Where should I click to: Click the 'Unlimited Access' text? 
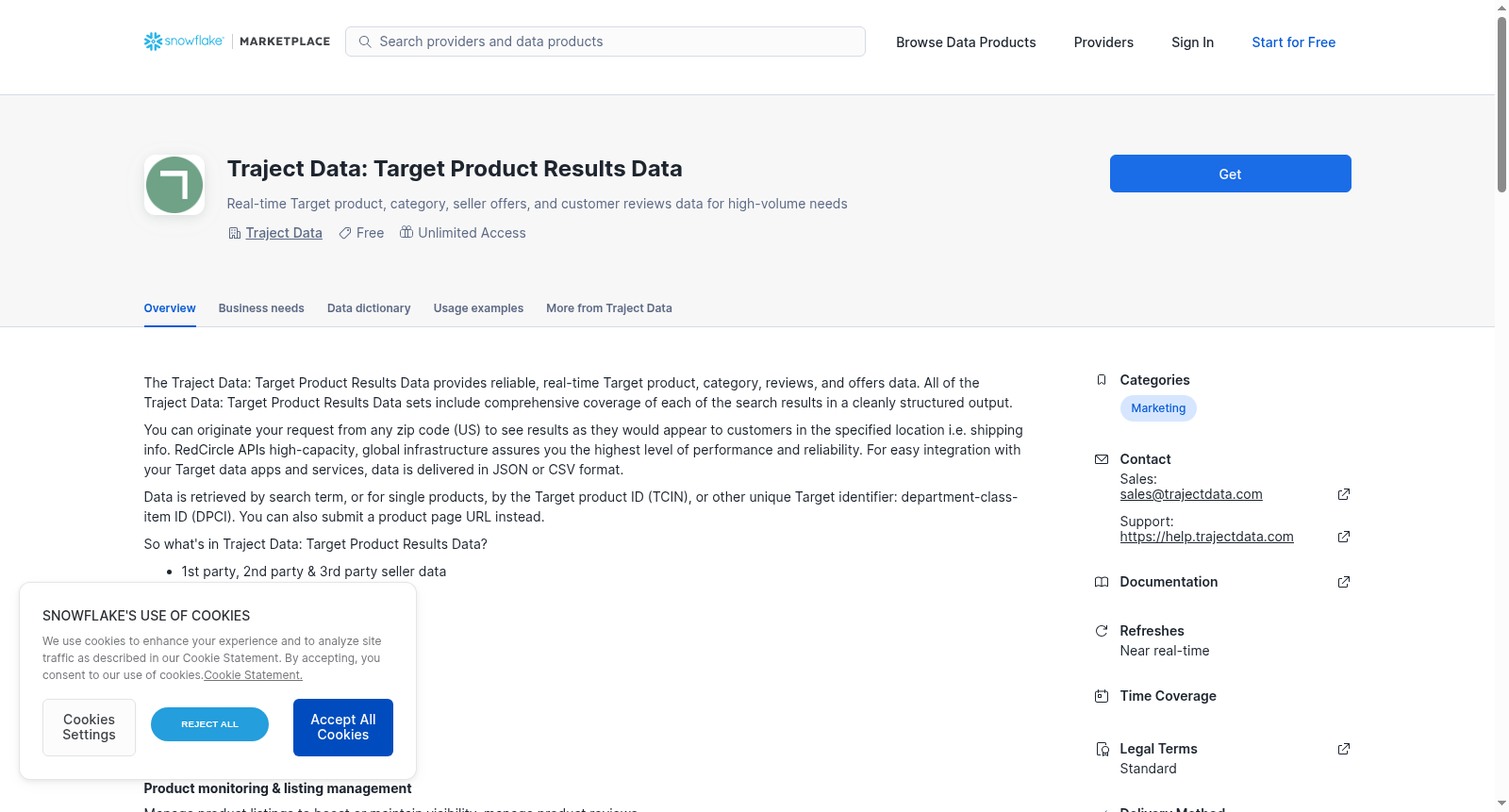click(472, 233)
